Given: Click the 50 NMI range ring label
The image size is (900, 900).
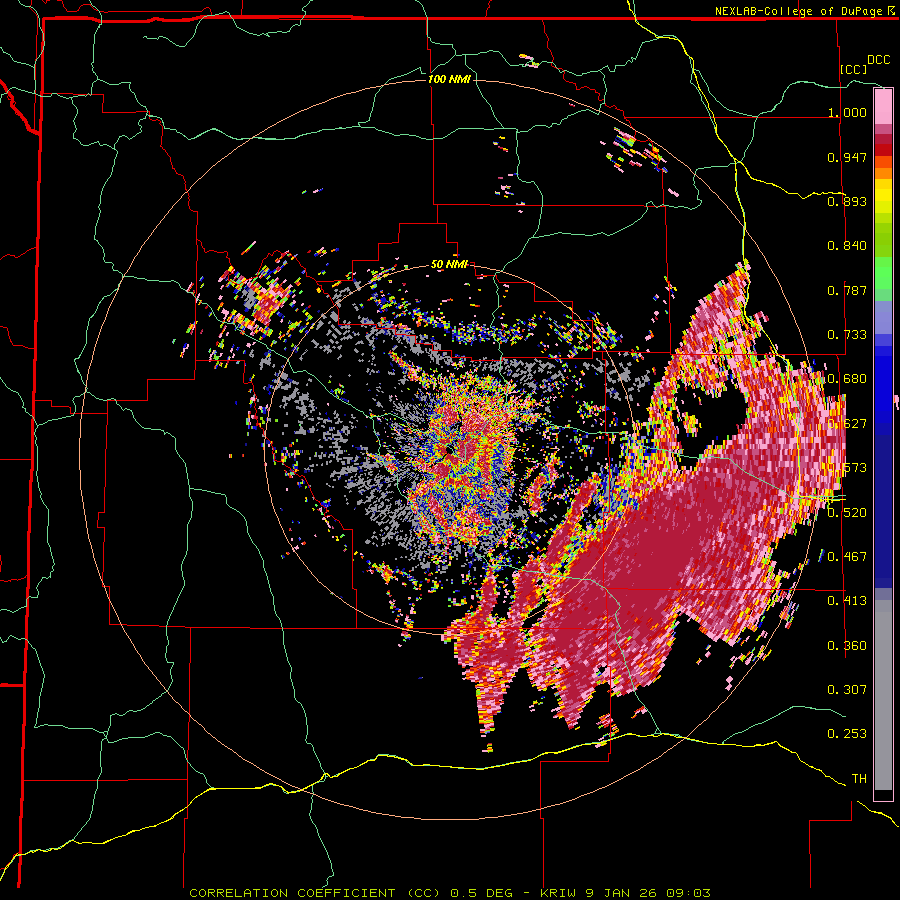Looking at the screenshot, I should tap(449, 265).
